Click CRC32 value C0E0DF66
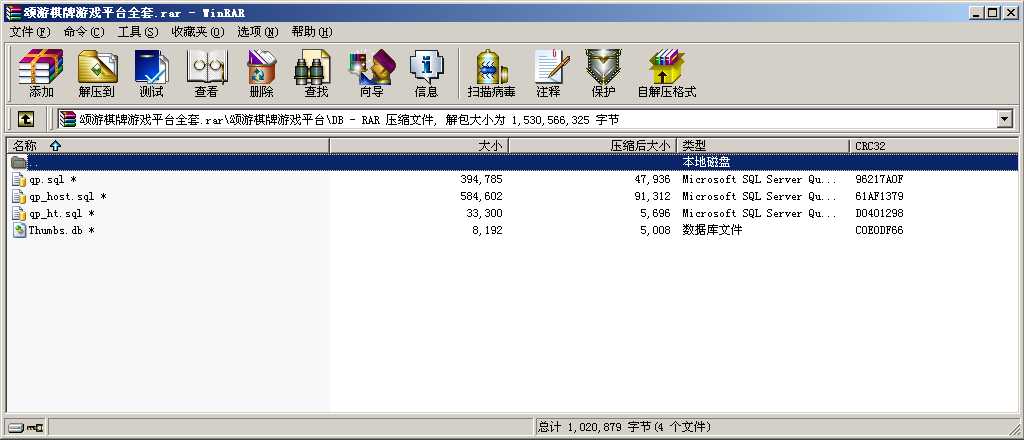The image size is (1024, 440). [879, 230]
